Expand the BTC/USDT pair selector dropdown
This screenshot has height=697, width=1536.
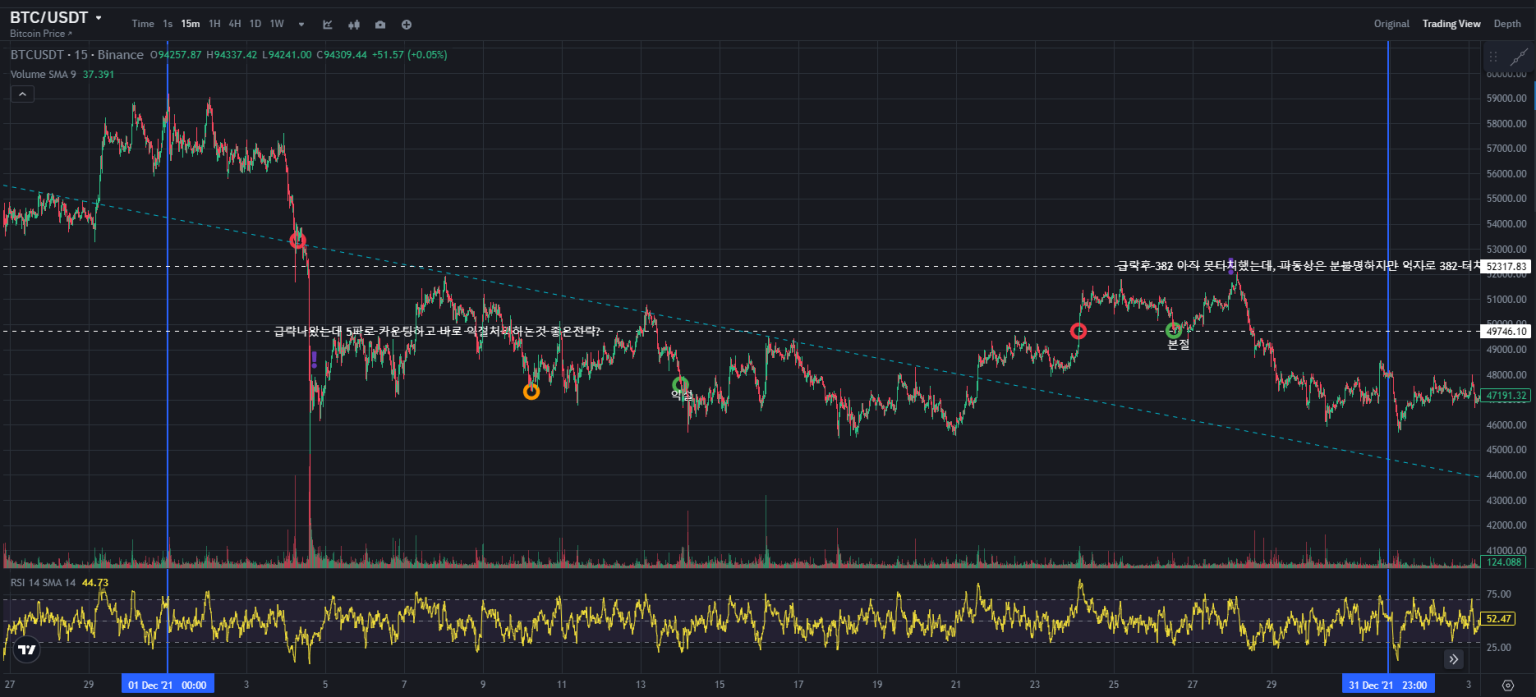click(98, 18)
